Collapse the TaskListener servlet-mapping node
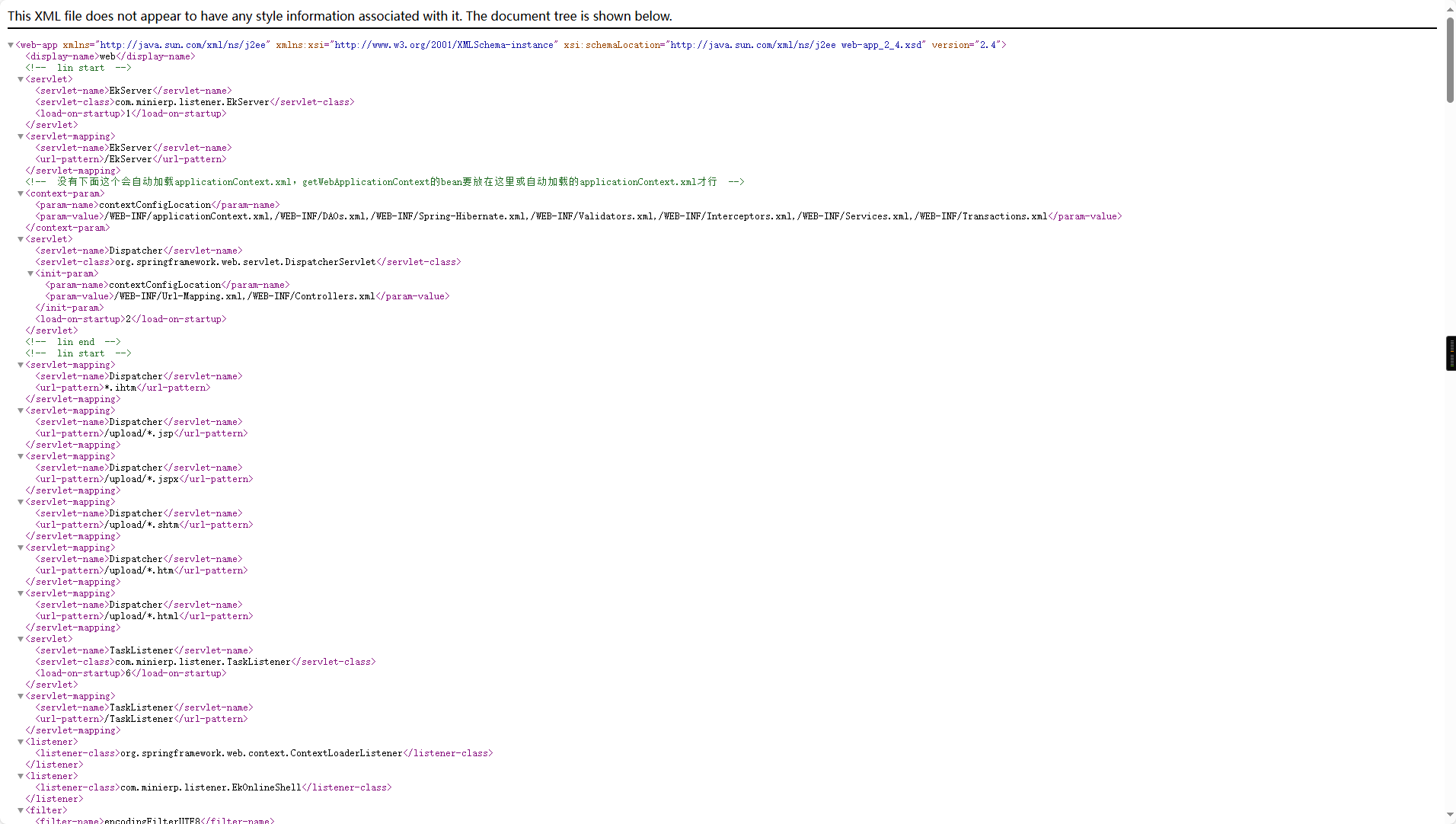The height and width of the screenshot is (824, 1456). pos(21,696)
